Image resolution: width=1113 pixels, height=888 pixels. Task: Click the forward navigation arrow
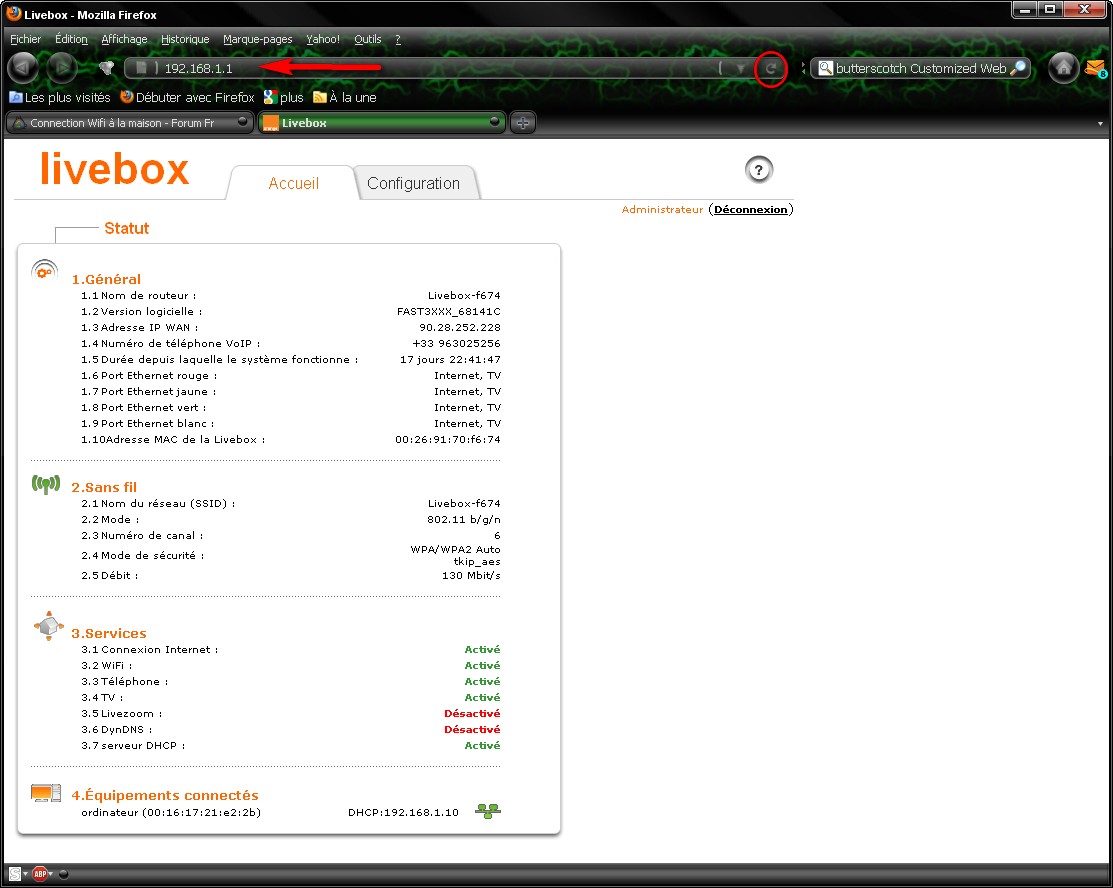62,68
